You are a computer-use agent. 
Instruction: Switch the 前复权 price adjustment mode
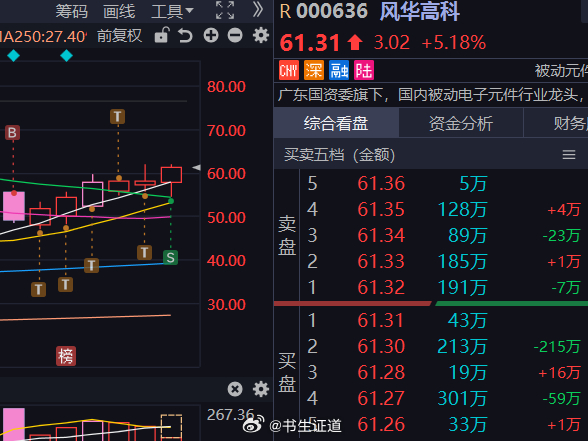click(x=120, y=36)
